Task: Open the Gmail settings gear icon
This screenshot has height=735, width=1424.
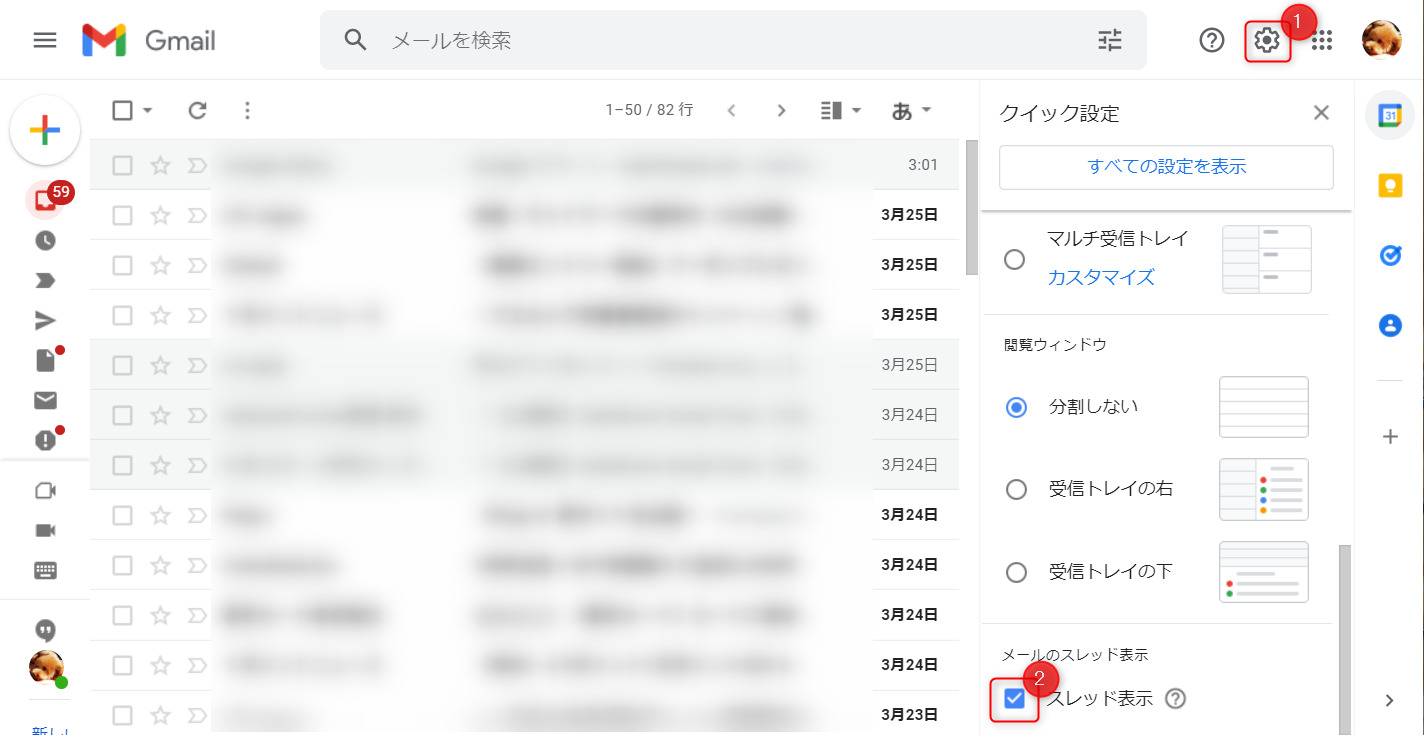Action: tap(1267, 41)
